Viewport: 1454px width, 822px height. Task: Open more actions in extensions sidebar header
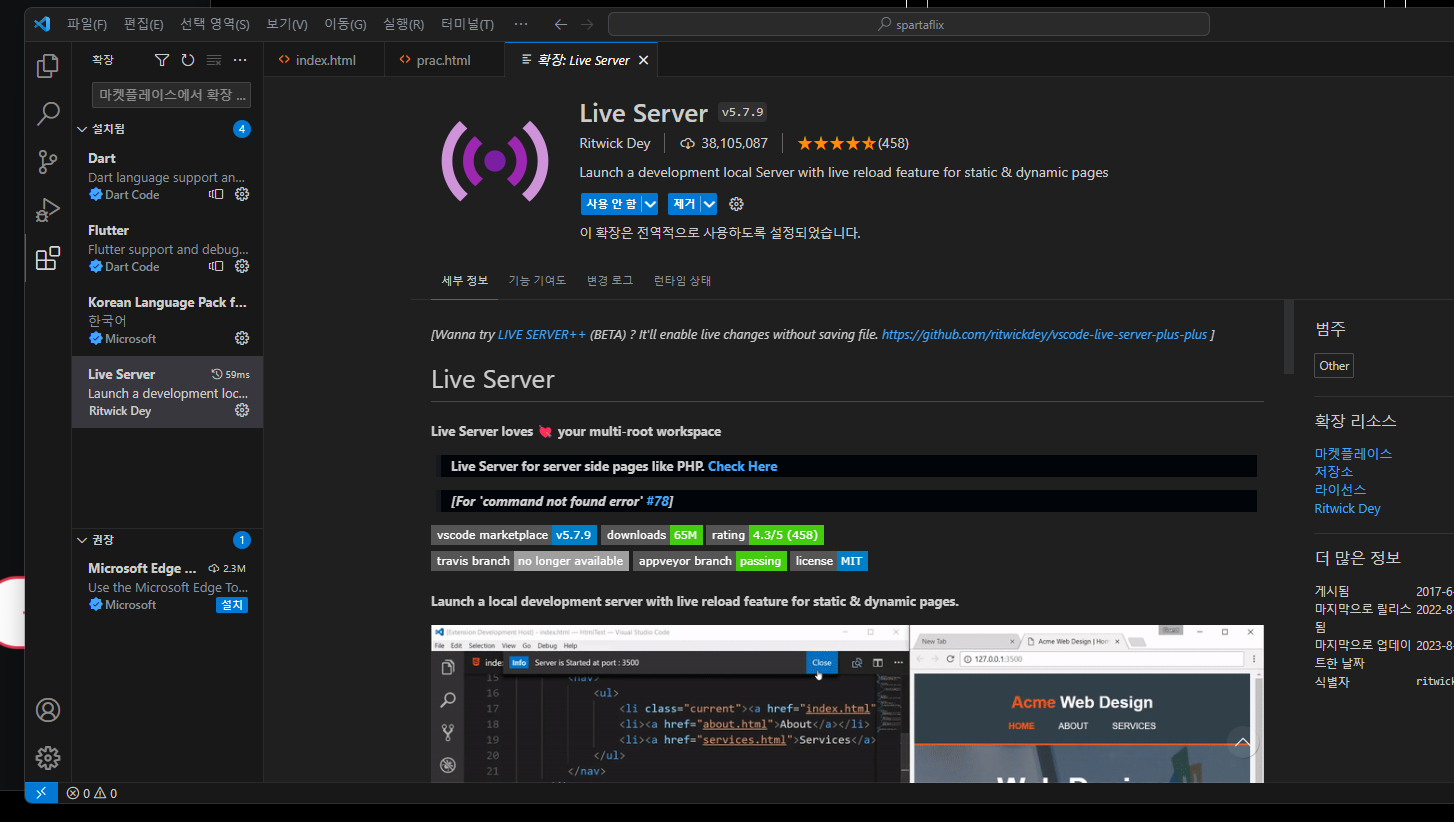(x=239, y=60)
